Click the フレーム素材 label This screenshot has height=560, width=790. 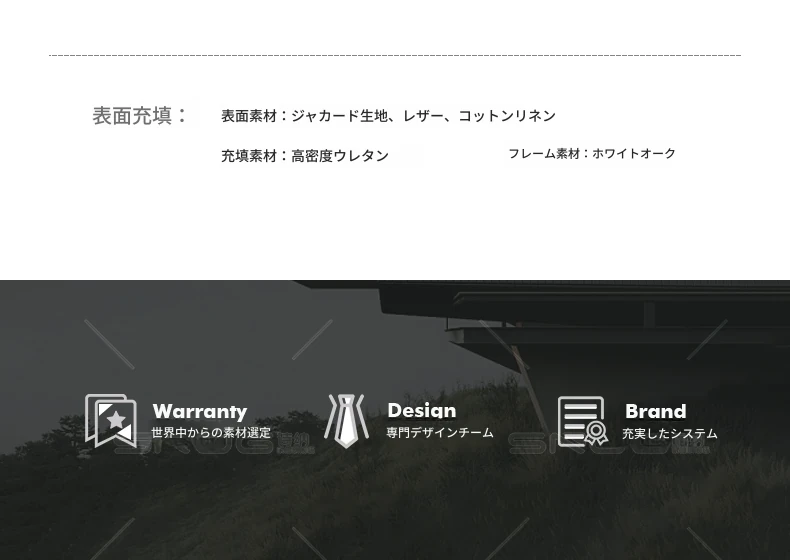[x=543, y=154]
